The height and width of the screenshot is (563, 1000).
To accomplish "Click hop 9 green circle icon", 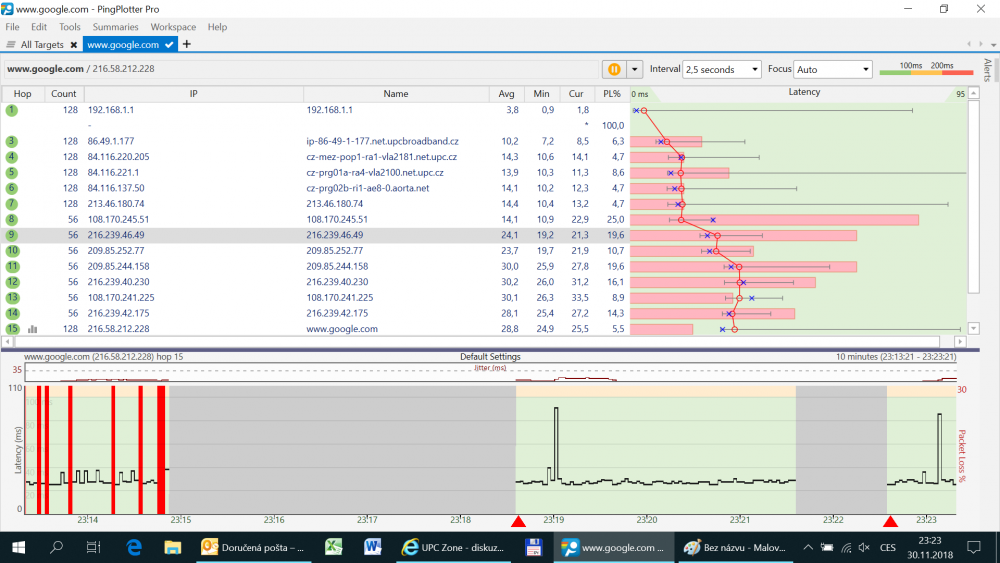I will click(11, 235).
